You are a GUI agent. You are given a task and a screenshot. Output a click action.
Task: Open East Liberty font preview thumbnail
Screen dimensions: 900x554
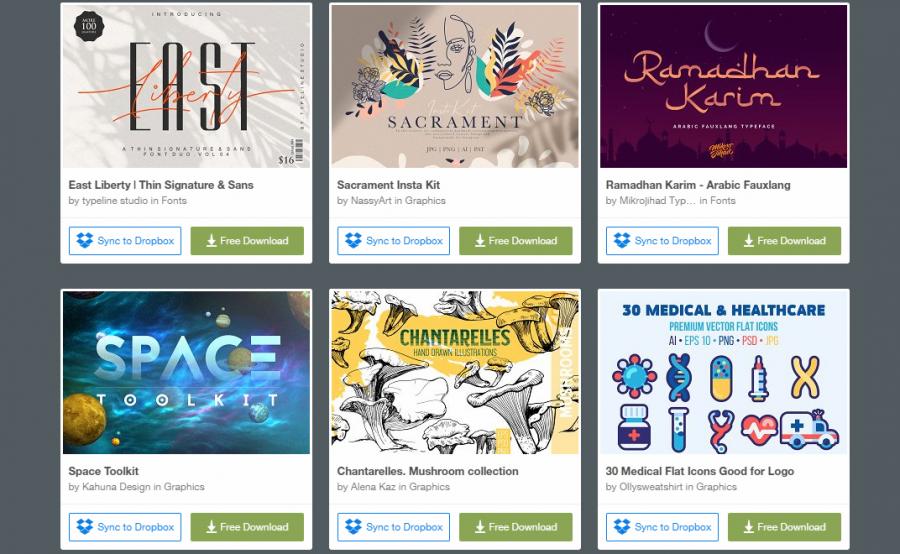pos(187,86)
